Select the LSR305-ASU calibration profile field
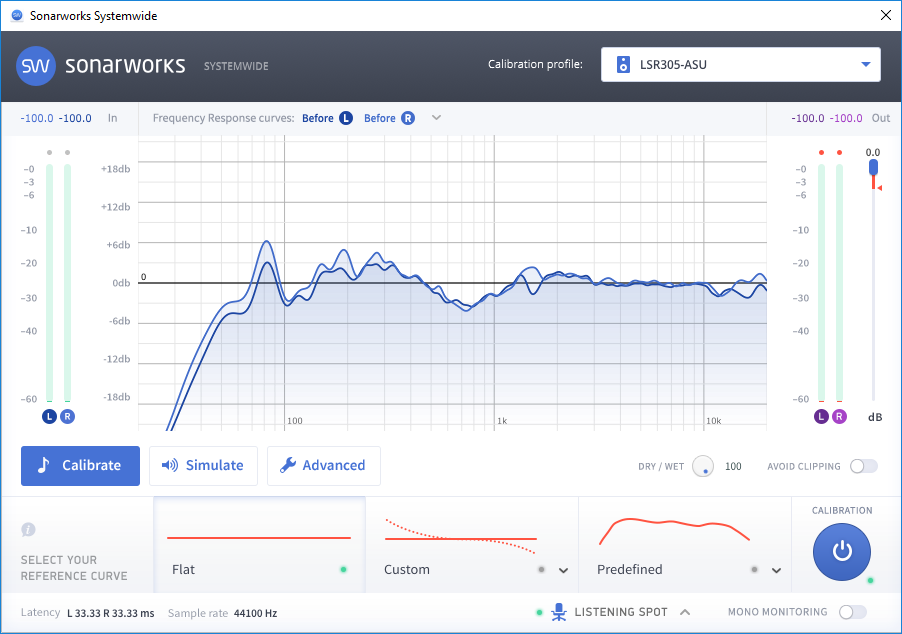The image size is (902, 634). click(740, 64)
